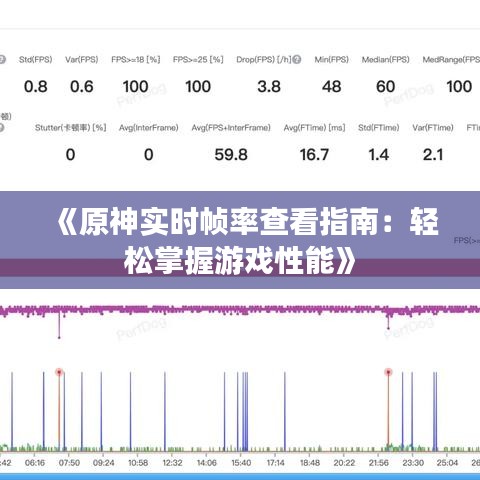Click the Var(FPS) label
This screenshot has width=480, height=480.
click(x=82, y=60)
